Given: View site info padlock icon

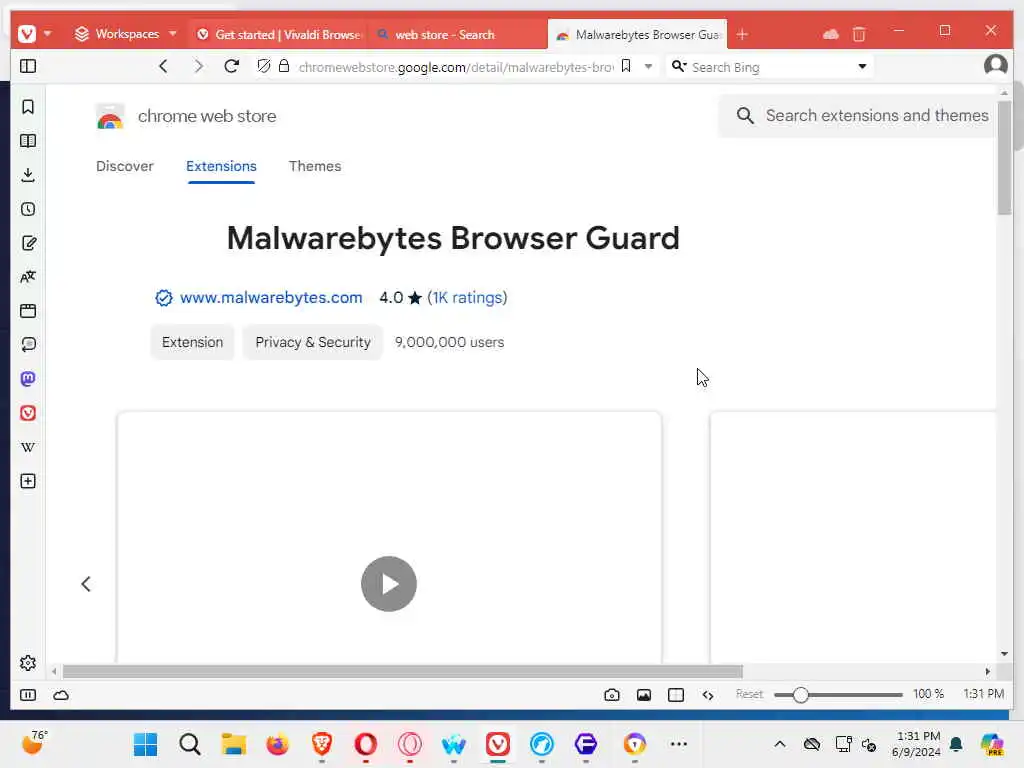Looking at the screenshot, I should 284,66.
